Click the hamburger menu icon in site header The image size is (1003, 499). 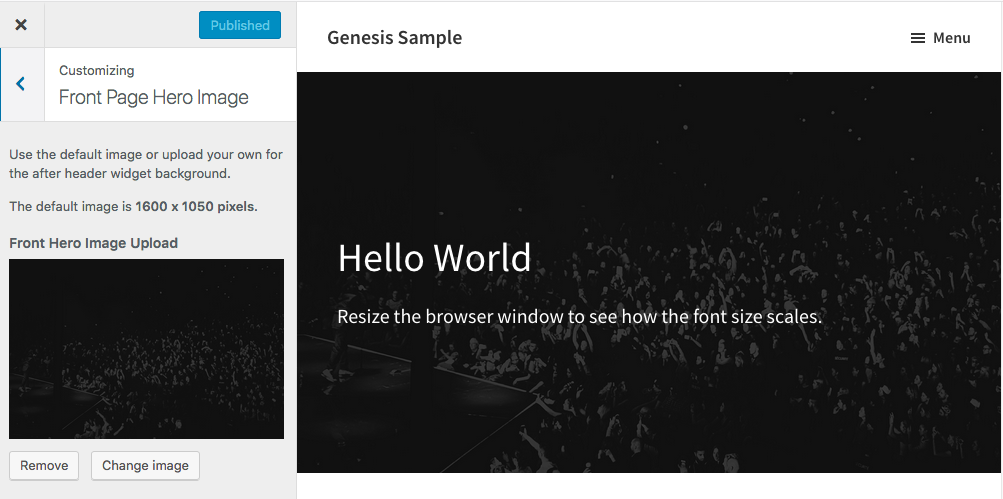[917, 38]
